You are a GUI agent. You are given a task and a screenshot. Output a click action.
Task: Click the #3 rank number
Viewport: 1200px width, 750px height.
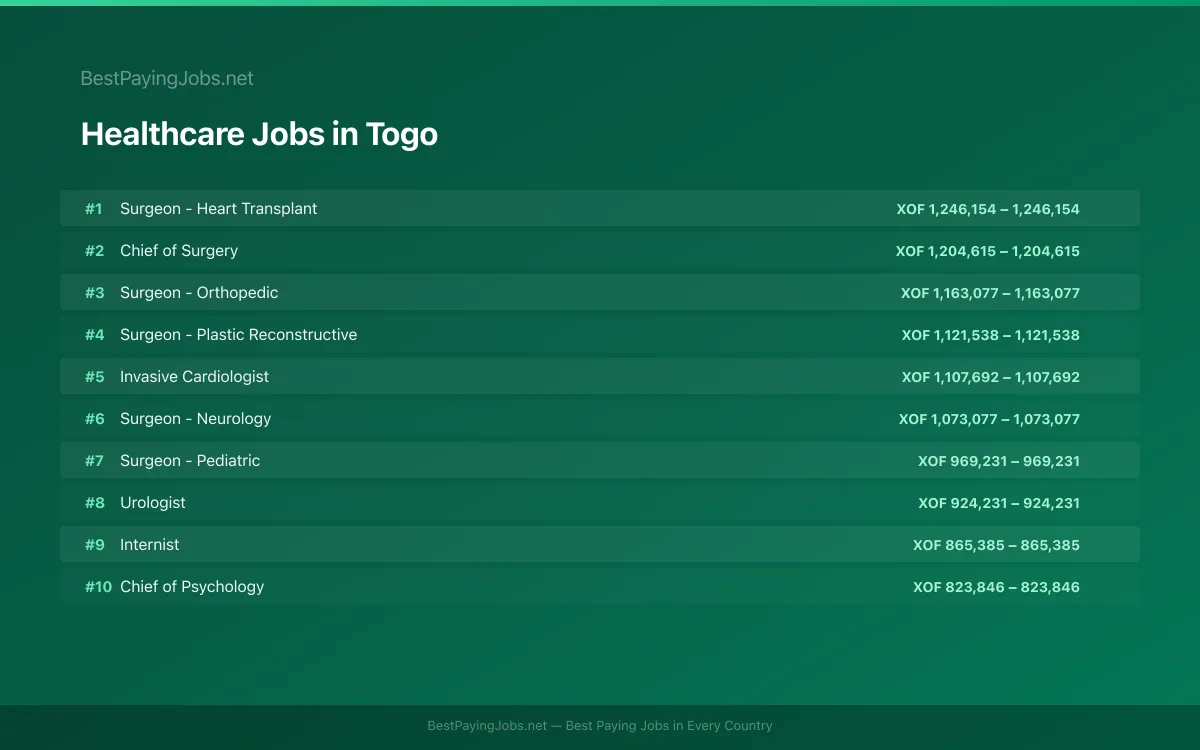click(94, 293)
